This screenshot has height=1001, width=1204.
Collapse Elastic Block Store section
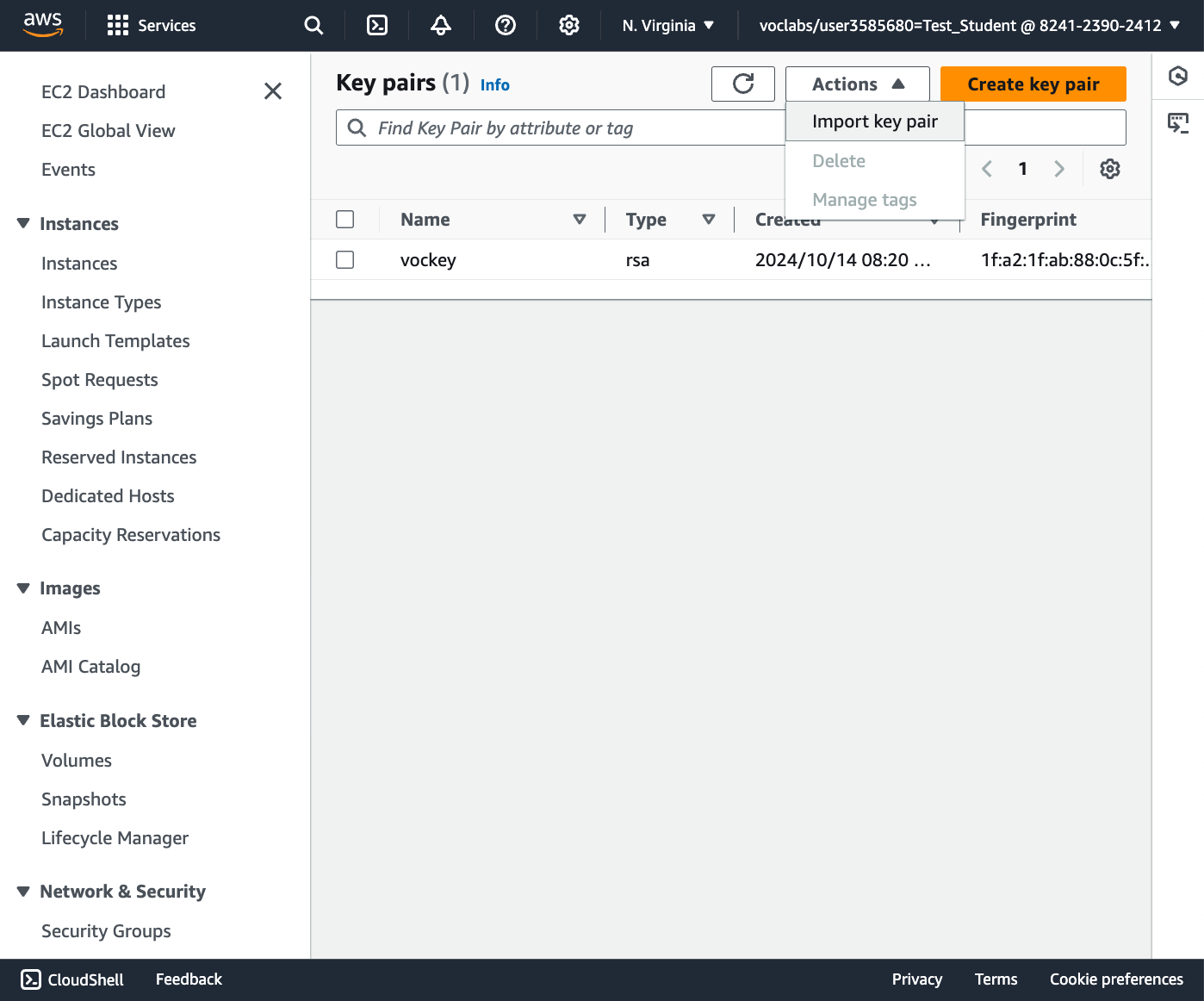pyautogui.click(x=23, y=721)
